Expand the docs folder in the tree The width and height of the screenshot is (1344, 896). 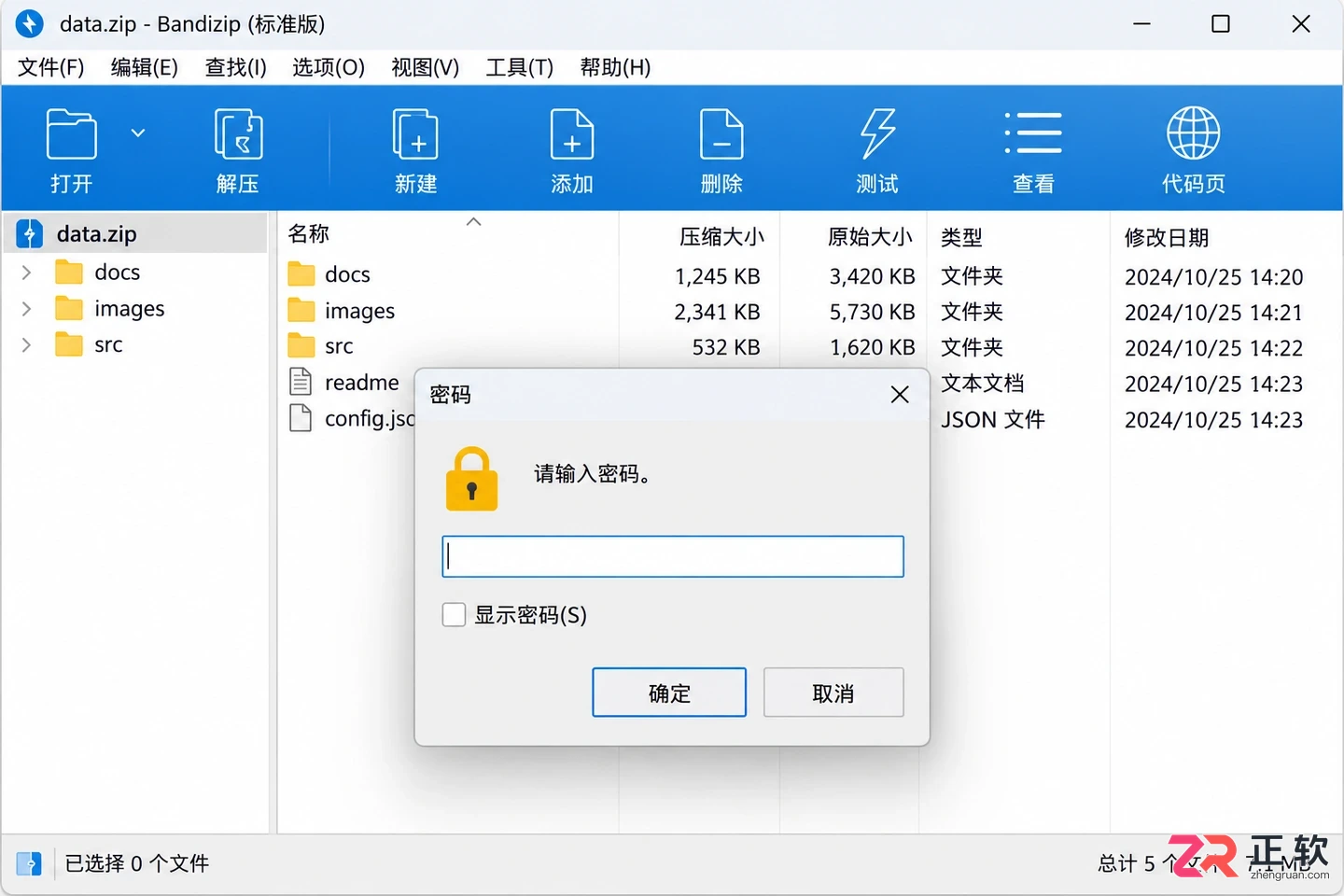pyautogui.click(x=26, y=273)
